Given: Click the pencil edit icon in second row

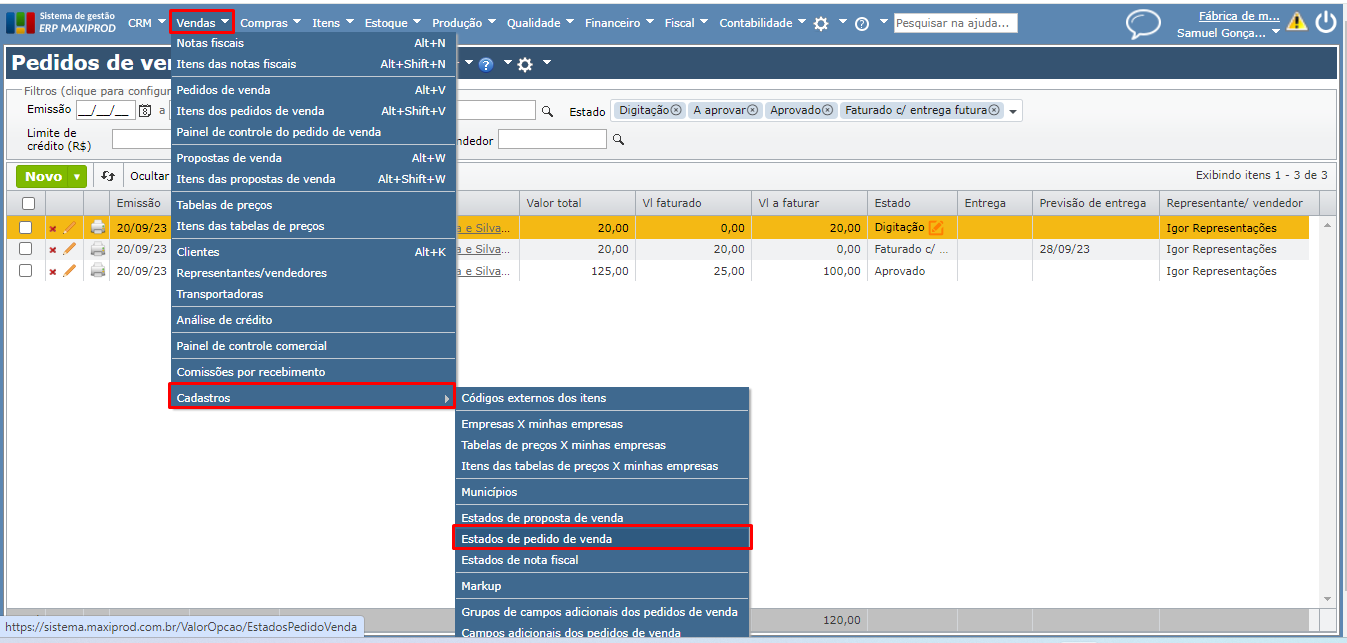Looking at the screenshot, I should [70, 249].
